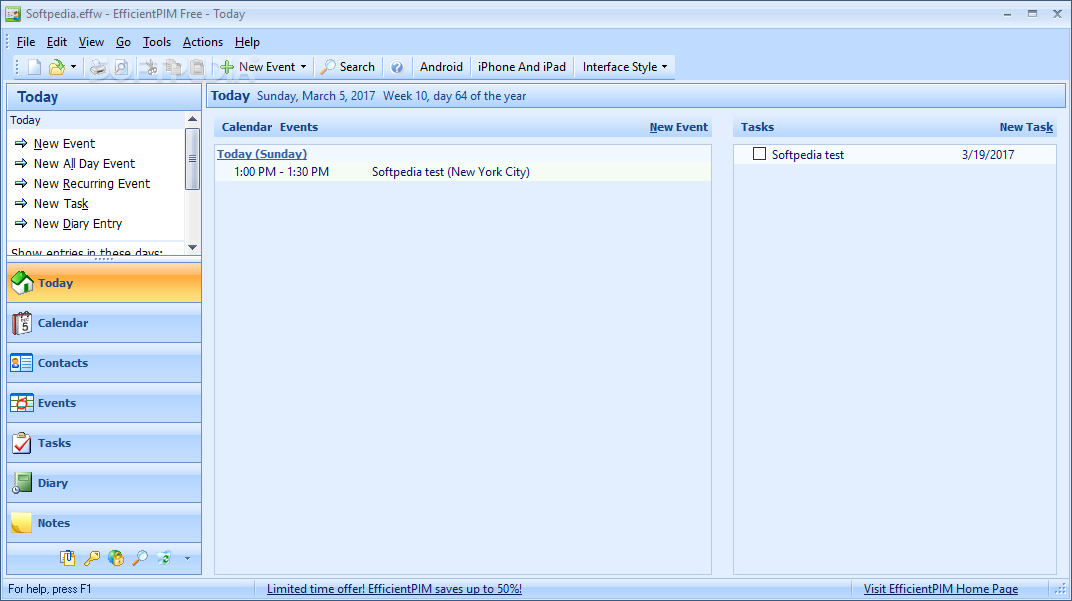Click the Android toolbar button
Image resolution: width=1072 pixels, height=601 pixels.
coord(441,67)
